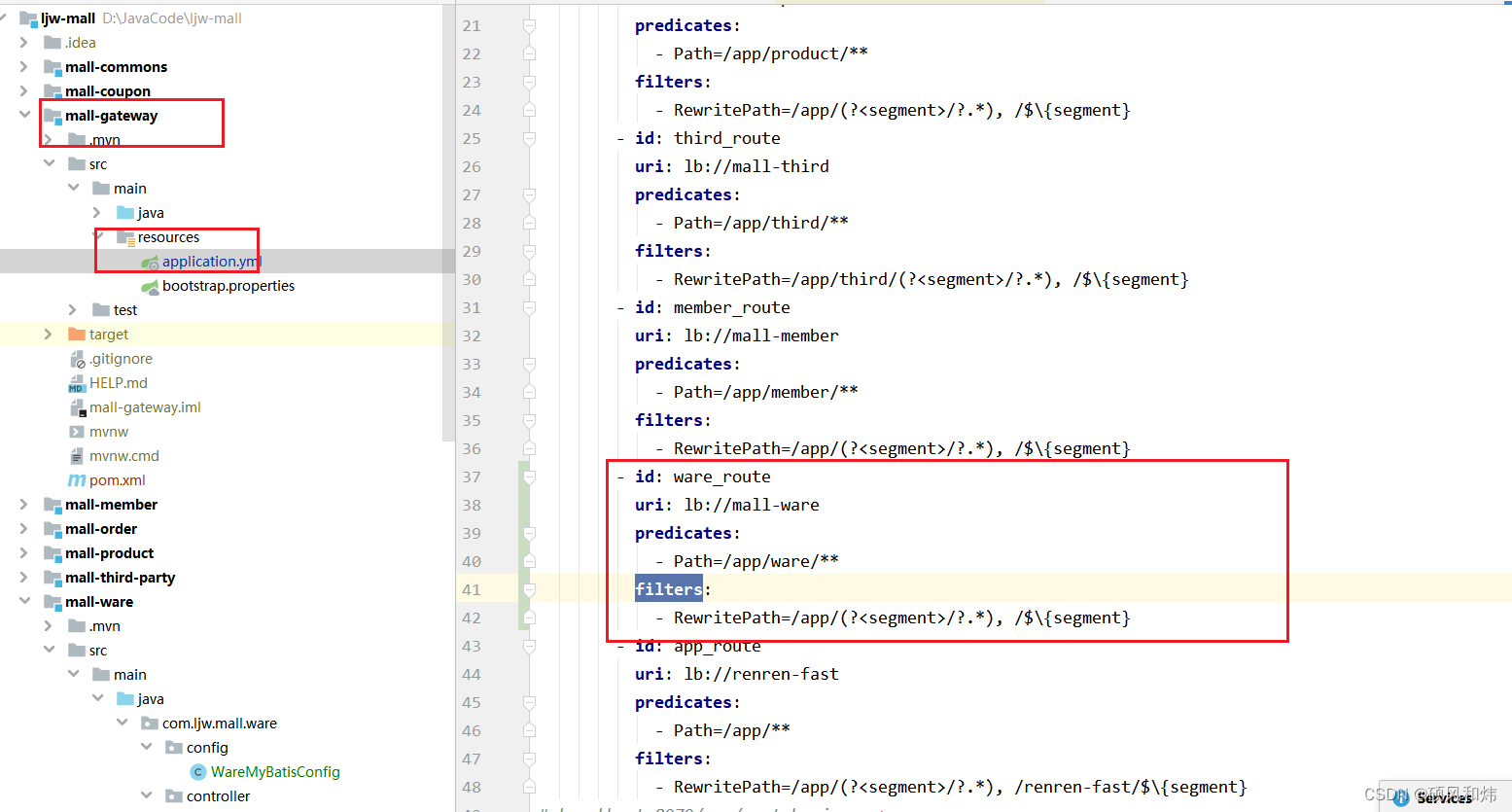Click the mall-order module icon
The width and height of the screenshot is (1512, 812).
[x=53, y=529]
